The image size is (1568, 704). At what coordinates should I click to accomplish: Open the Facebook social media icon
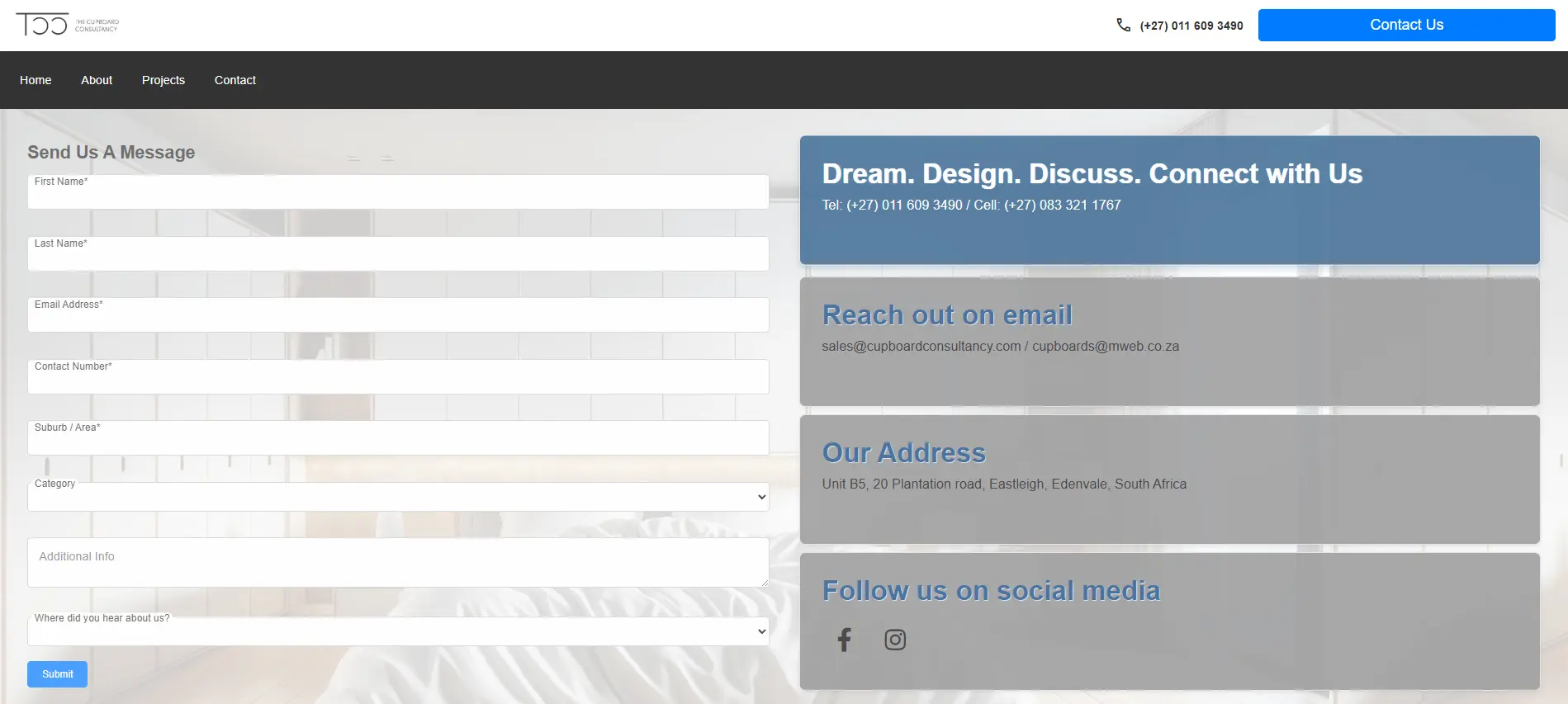[x=844, y=640]
